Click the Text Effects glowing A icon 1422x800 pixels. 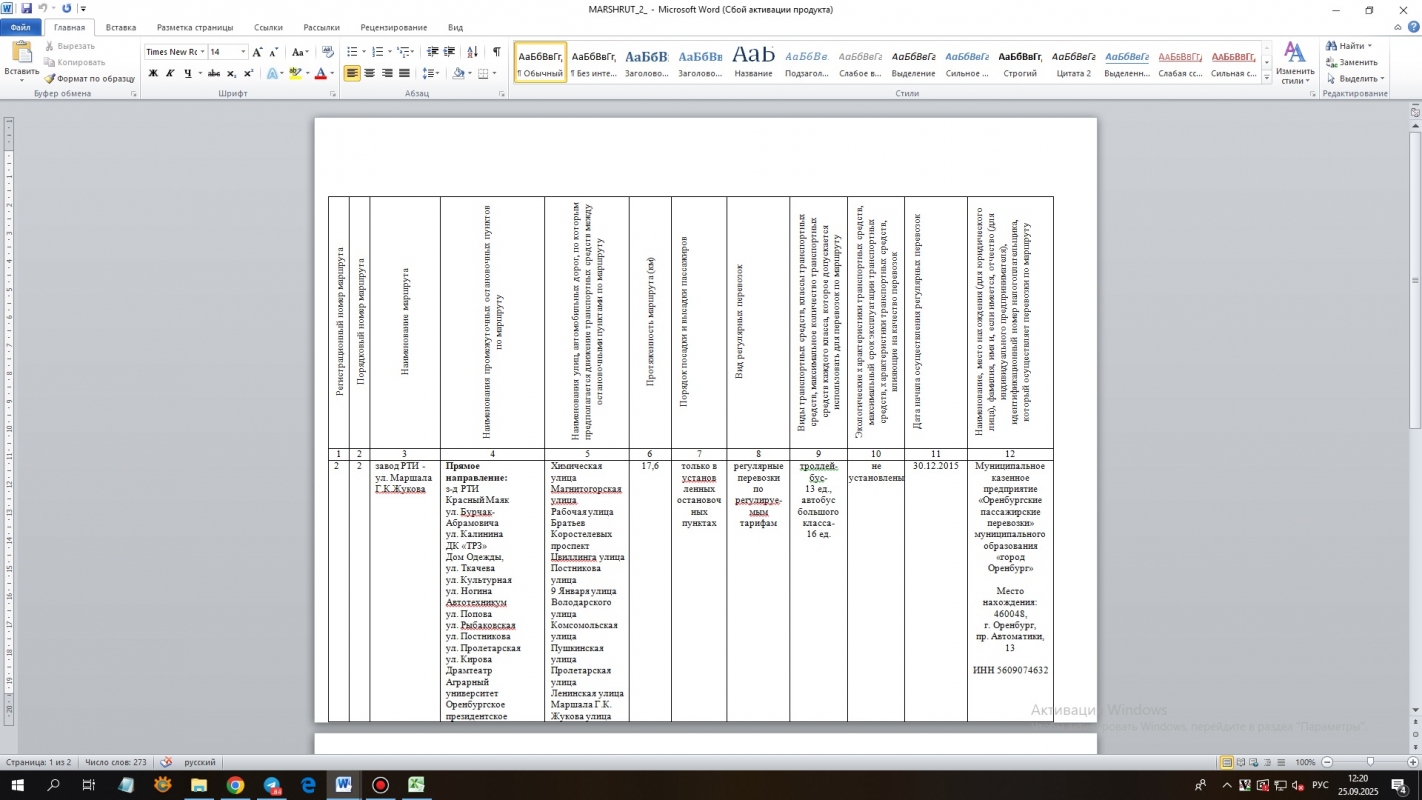272,73
